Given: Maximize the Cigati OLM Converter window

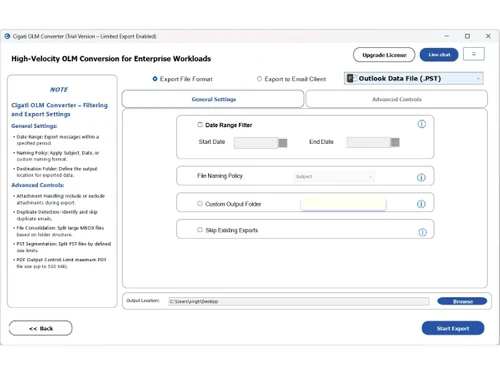Looking at the screenshot, I should pyautogui.click(x=467, y=36).
